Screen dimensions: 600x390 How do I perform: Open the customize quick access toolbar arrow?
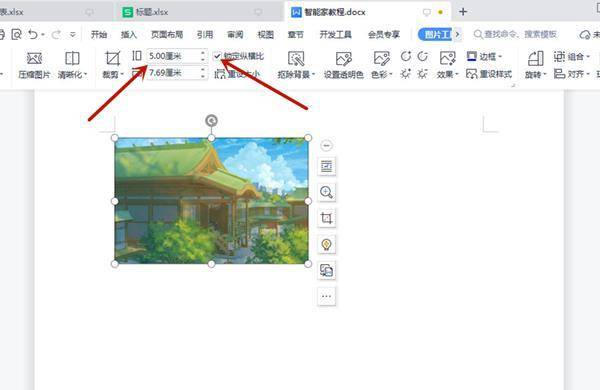click(73, 35)
